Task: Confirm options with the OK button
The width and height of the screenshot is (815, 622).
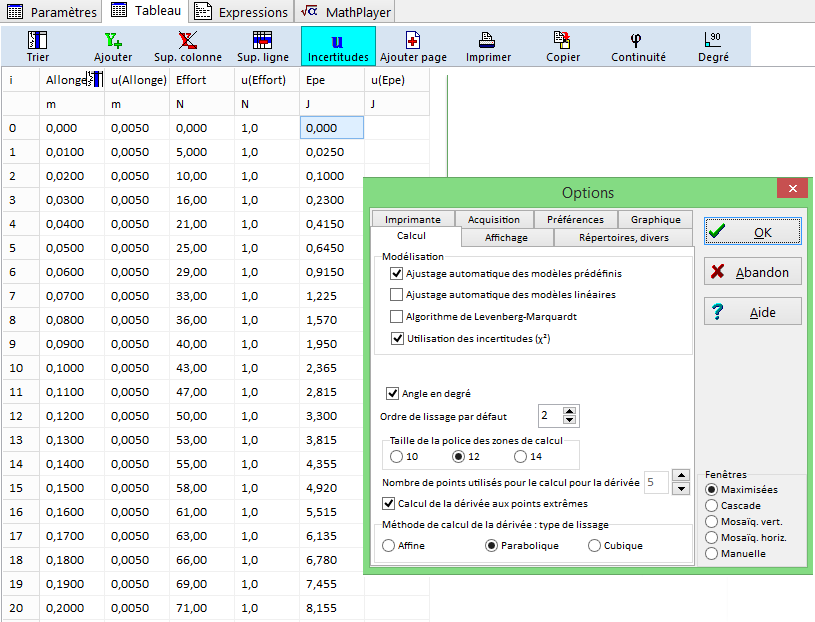Action: (753, 232)
